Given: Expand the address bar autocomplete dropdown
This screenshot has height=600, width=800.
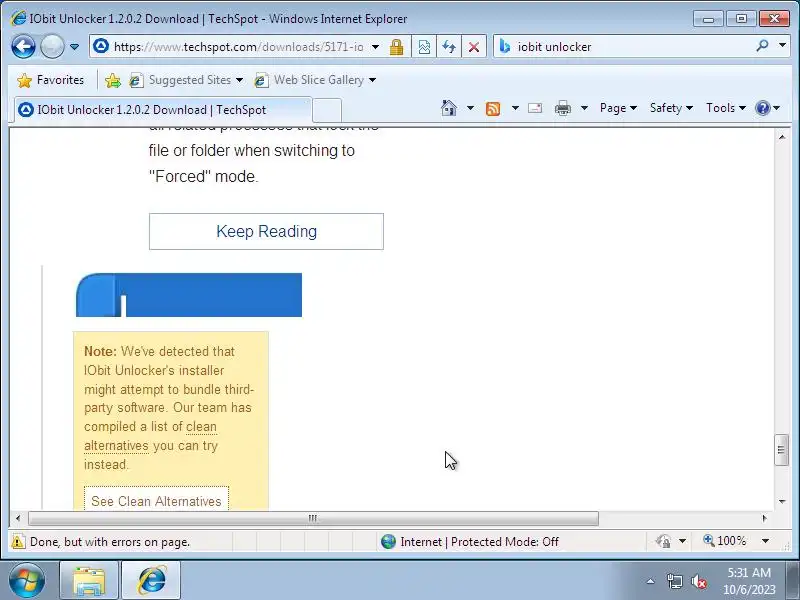Looking at the screenshot, I should coord(376,47).
